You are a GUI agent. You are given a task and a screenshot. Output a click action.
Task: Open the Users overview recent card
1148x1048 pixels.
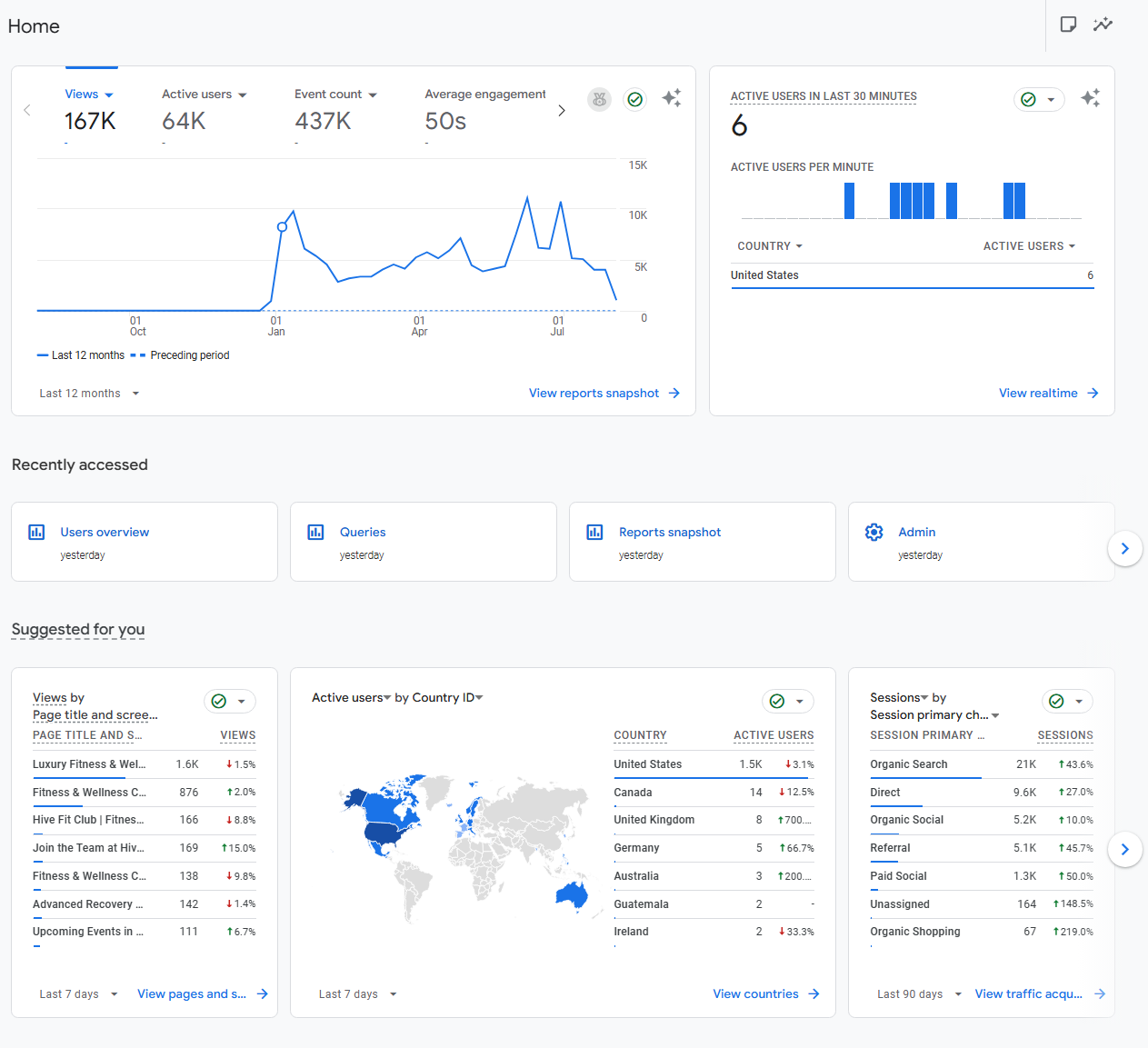[145, 542]
